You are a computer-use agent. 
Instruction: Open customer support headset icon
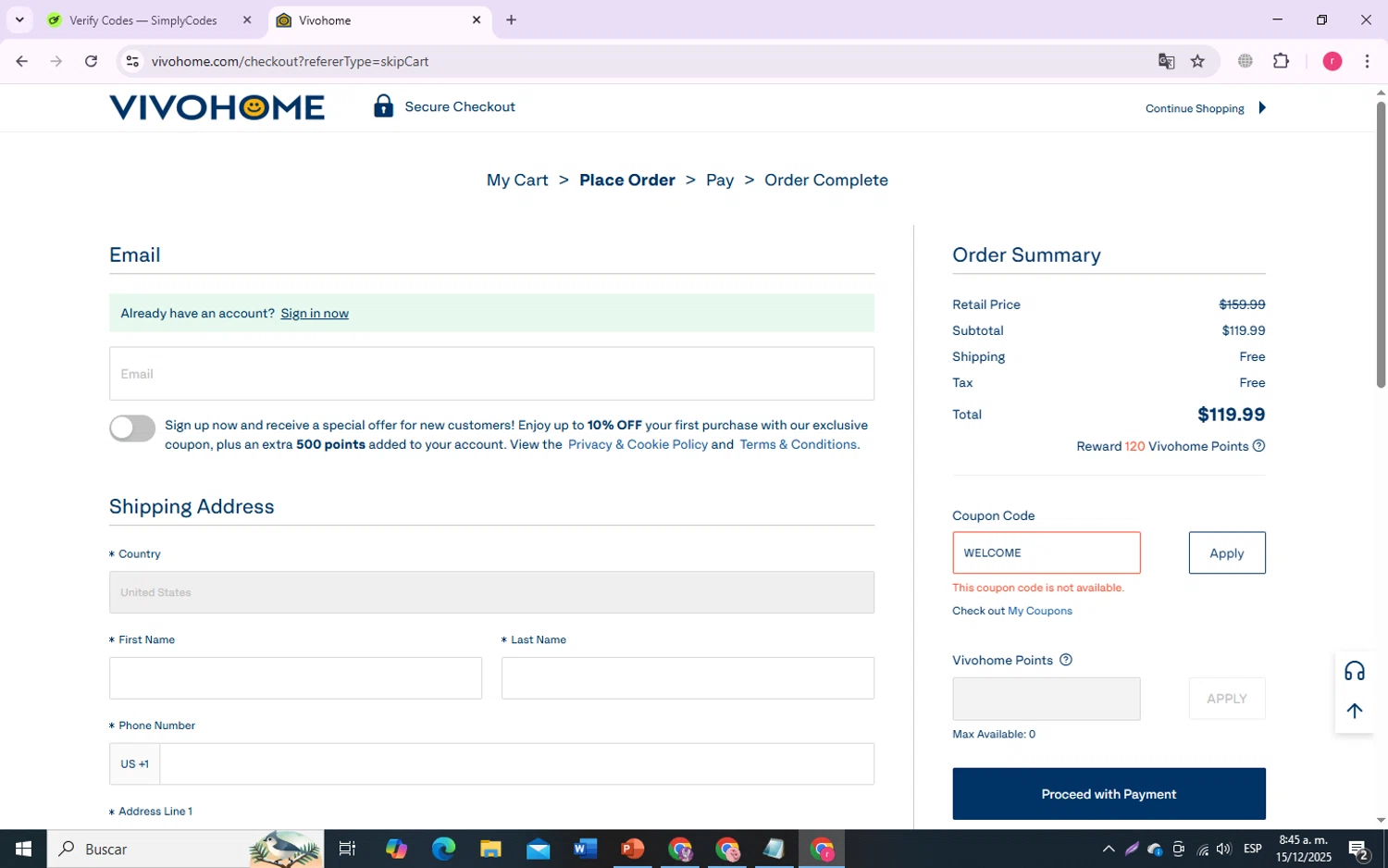[x=1355, y=672]
